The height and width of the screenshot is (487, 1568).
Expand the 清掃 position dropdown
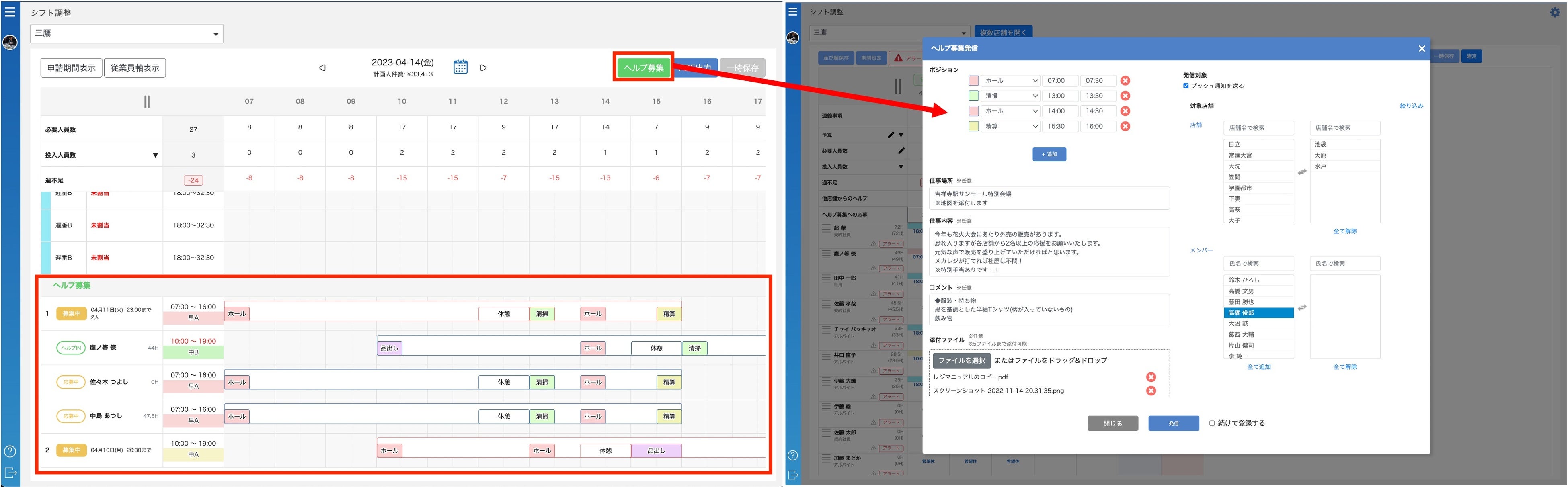pos(1010,96)
